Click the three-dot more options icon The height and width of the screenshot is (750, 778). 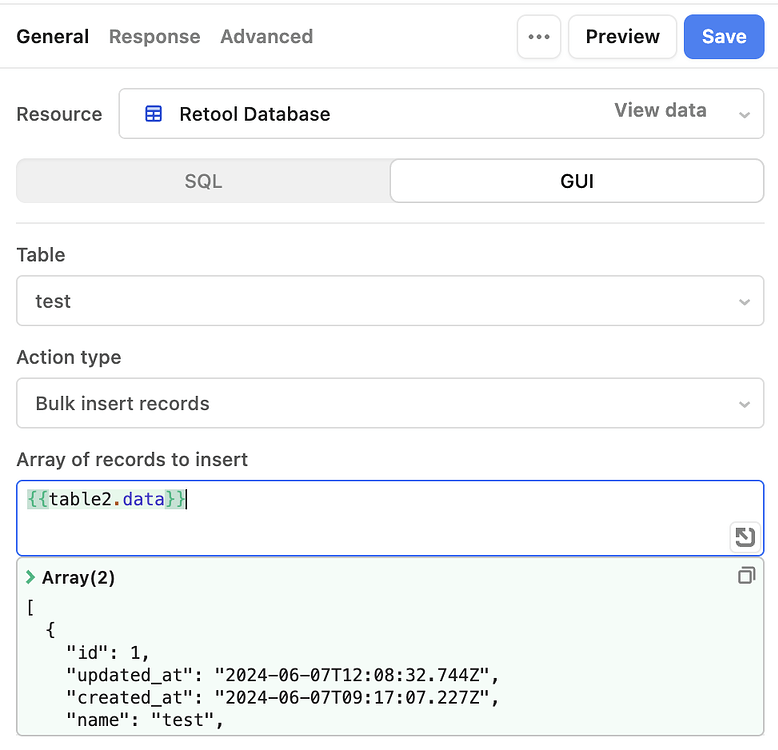(539, 37)
